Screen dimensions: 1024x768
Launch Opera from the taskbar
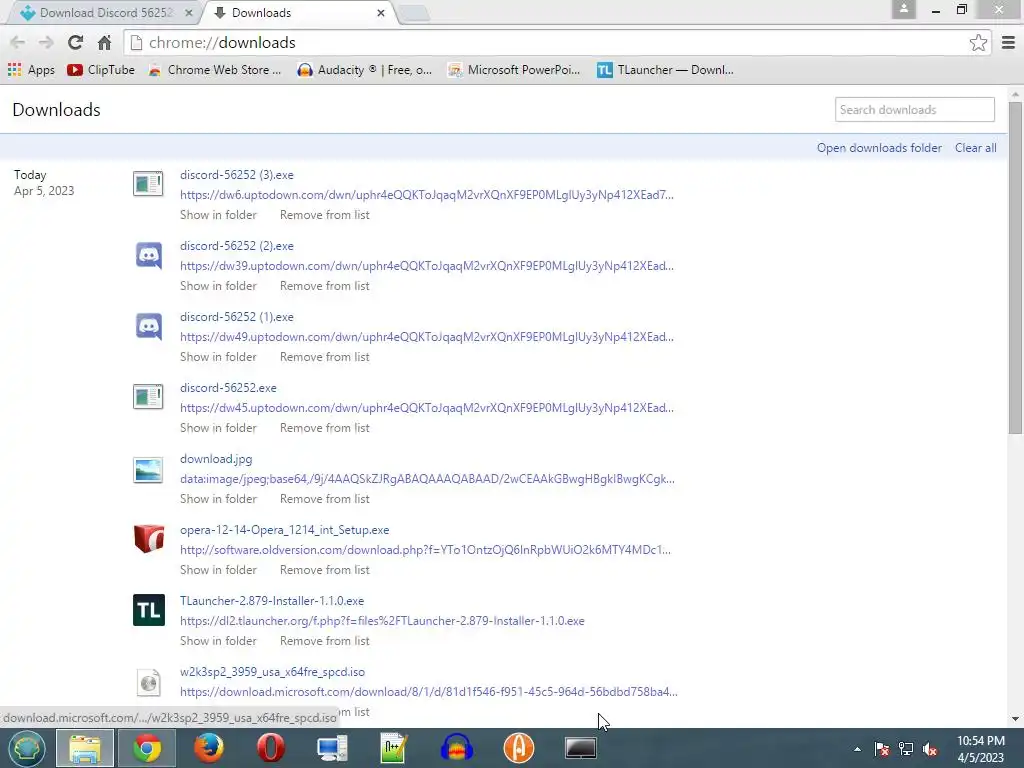pyautogui.click(x=270, y=748)
